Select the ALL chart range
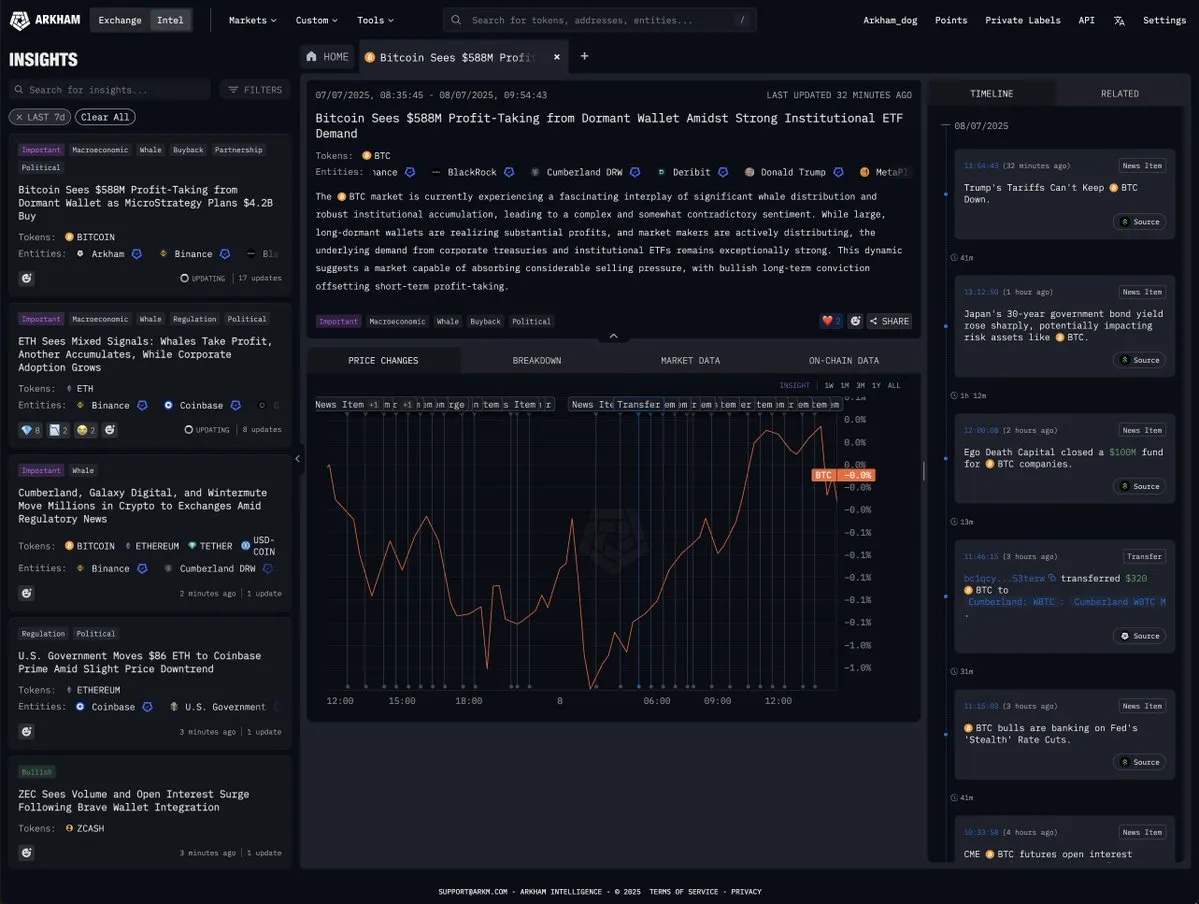Screen dimensions: 1199x904 pos(894,385)
